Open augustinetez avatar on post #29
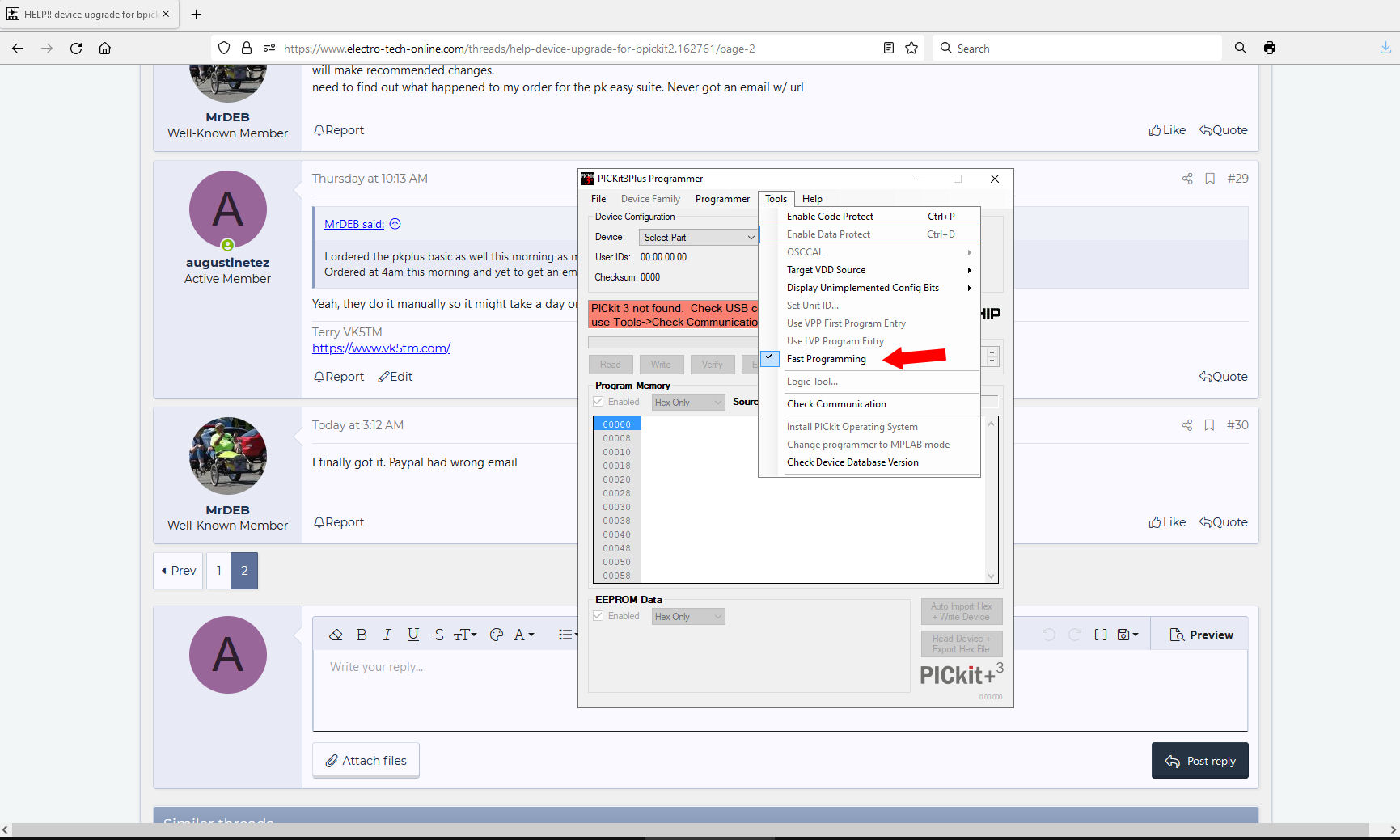Image resolution: width=1400 pixels, height=840 pixels. point(228,209)
